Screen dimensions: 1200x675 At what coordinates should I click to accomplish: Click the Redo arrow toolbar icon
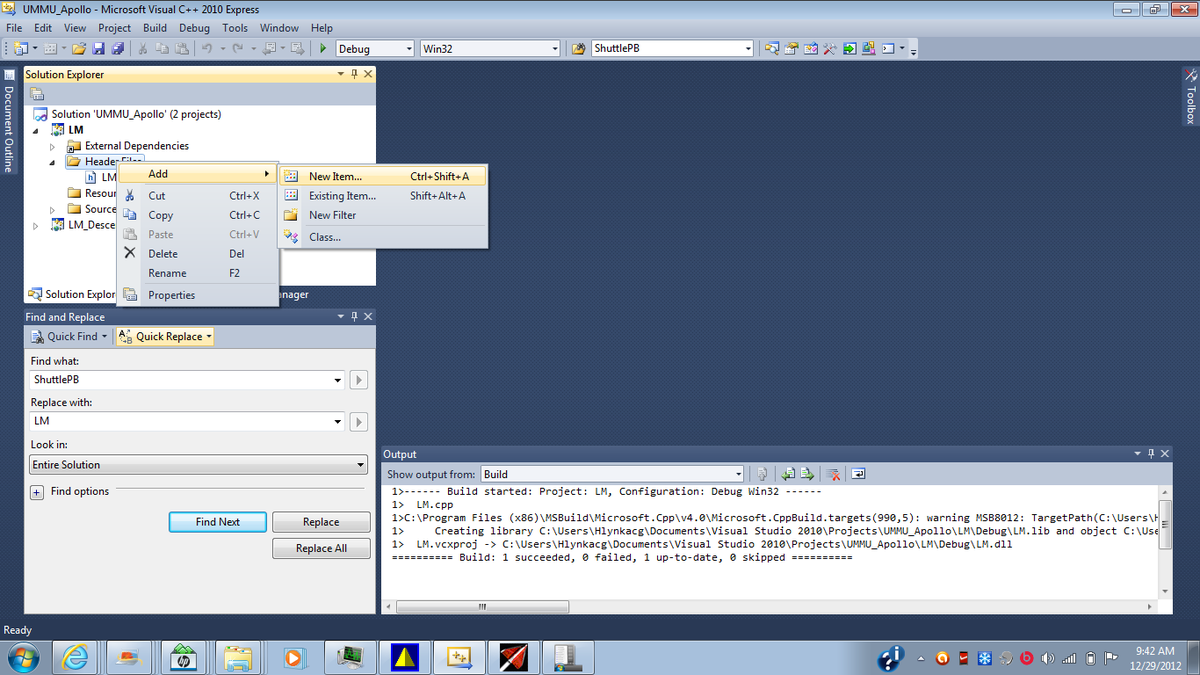coord(238,48)
